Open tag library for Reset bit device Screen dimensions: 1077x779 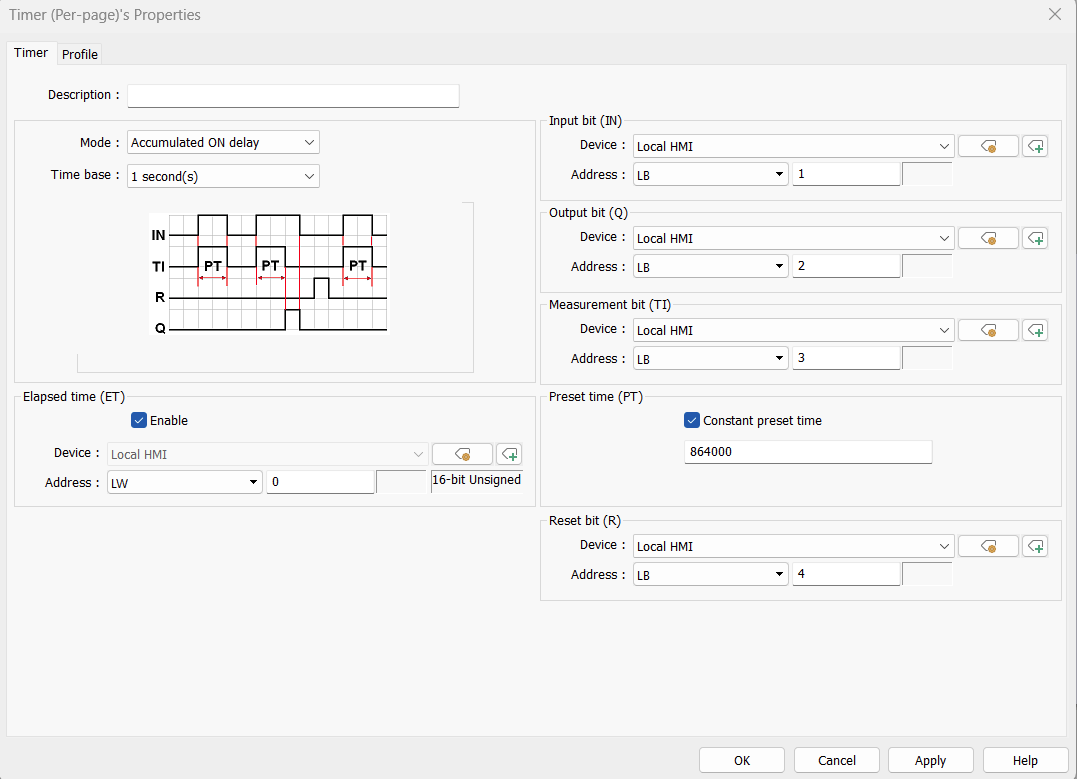click(988, 546)
